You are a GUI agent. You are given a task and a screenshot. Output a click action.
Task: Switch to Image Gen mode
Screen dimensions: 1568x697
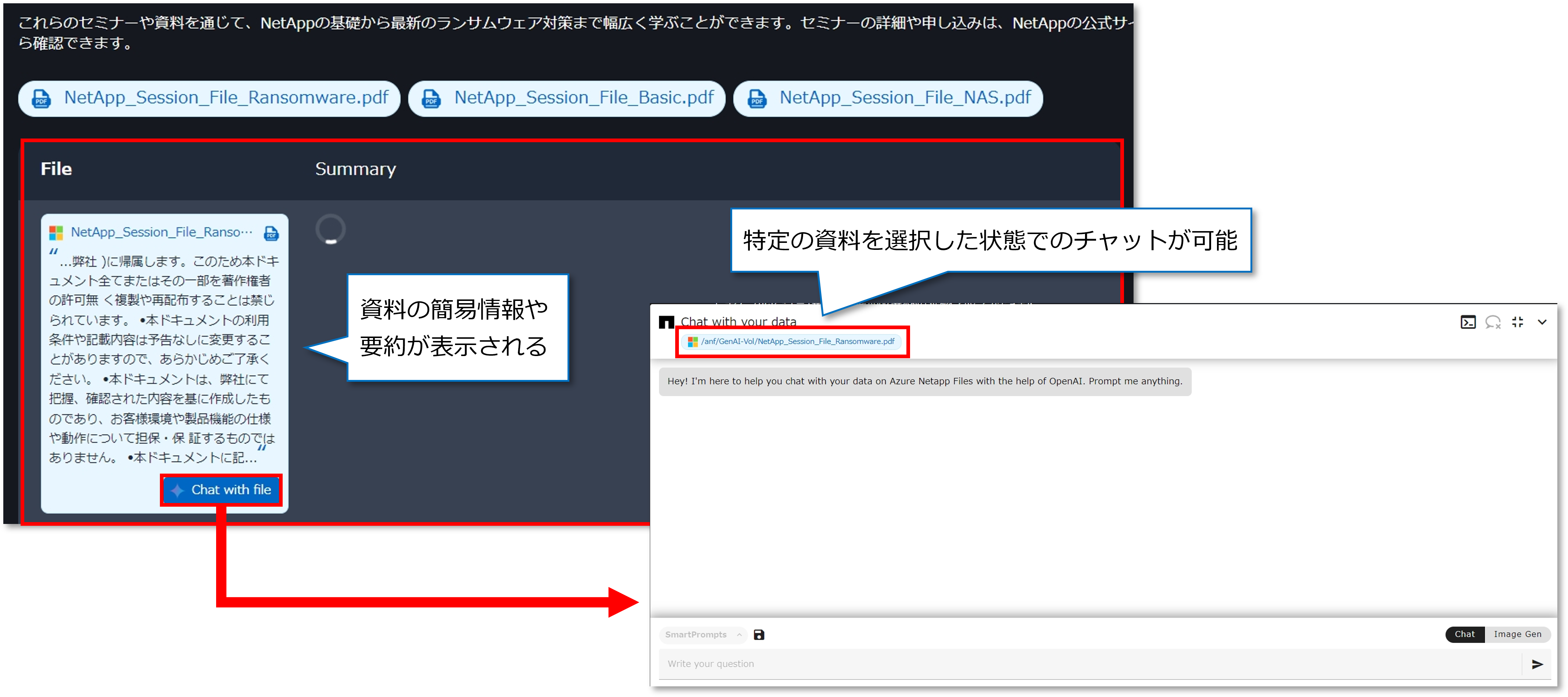(1518, 634)
